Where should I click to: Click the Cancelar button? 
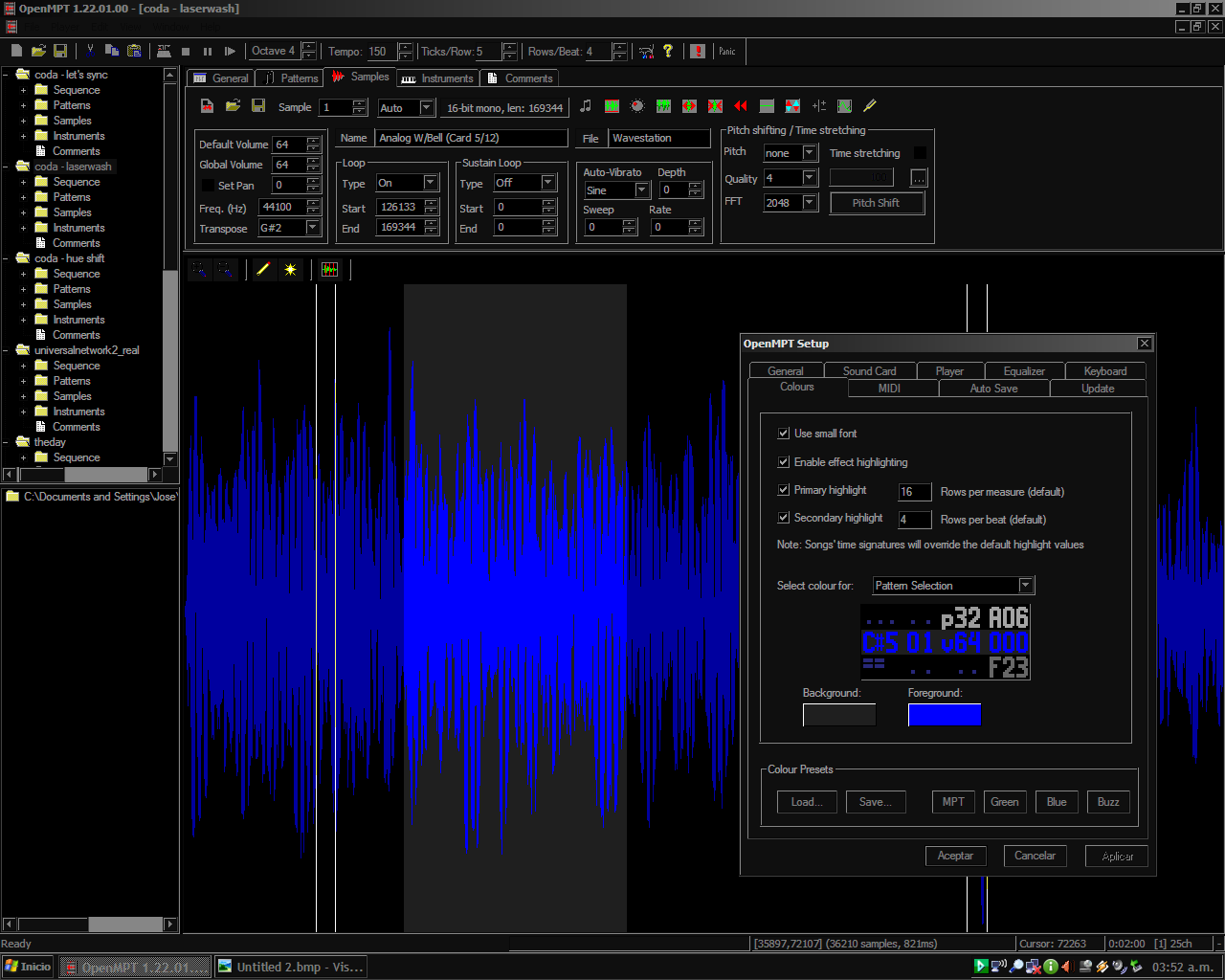[x=1035, y=856]
